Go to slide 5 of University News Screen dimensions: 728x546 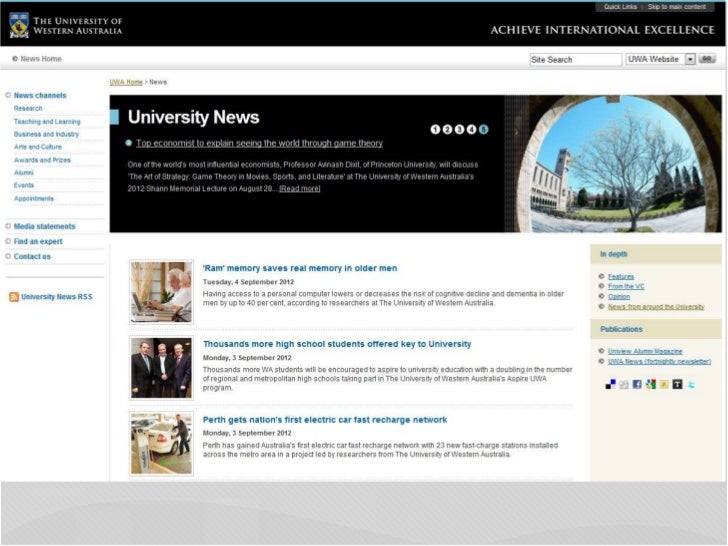click(483, 129)
